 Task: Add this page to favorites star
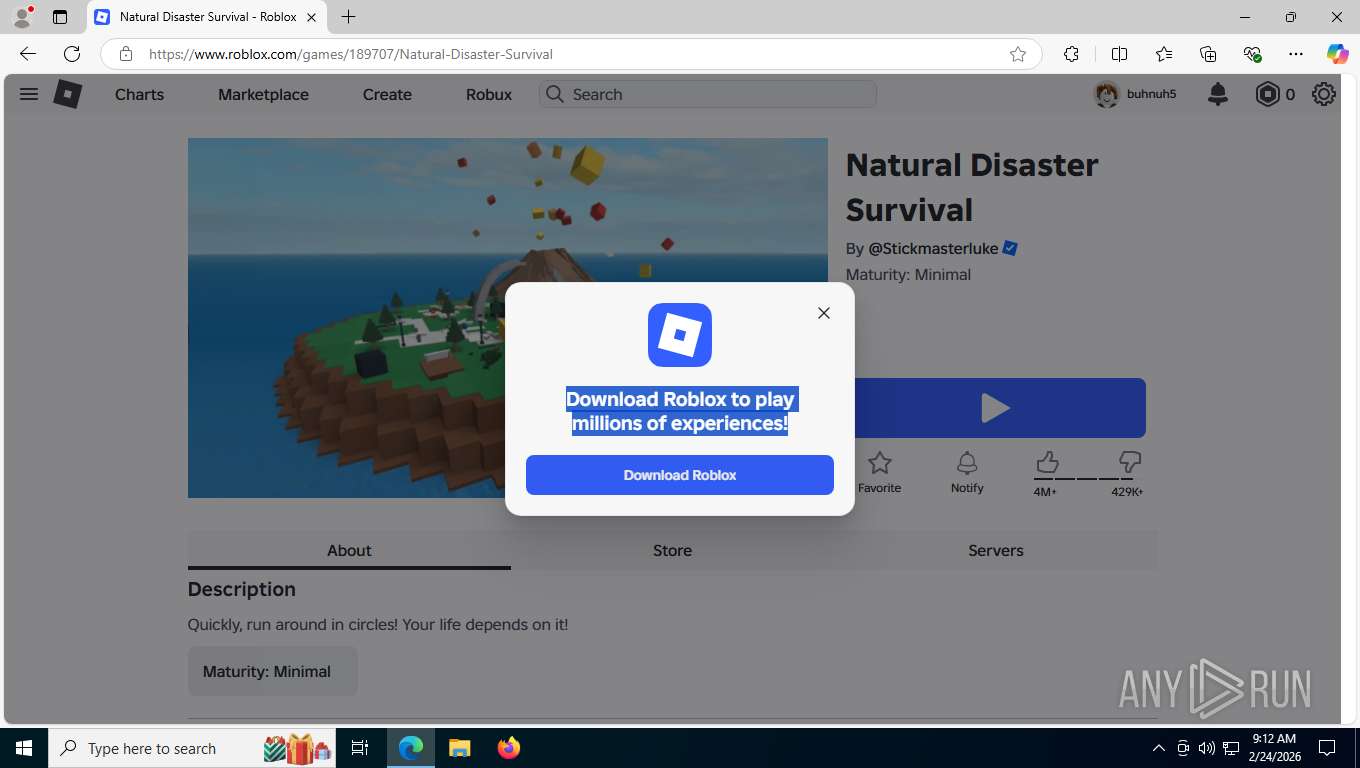[1018, 54]
